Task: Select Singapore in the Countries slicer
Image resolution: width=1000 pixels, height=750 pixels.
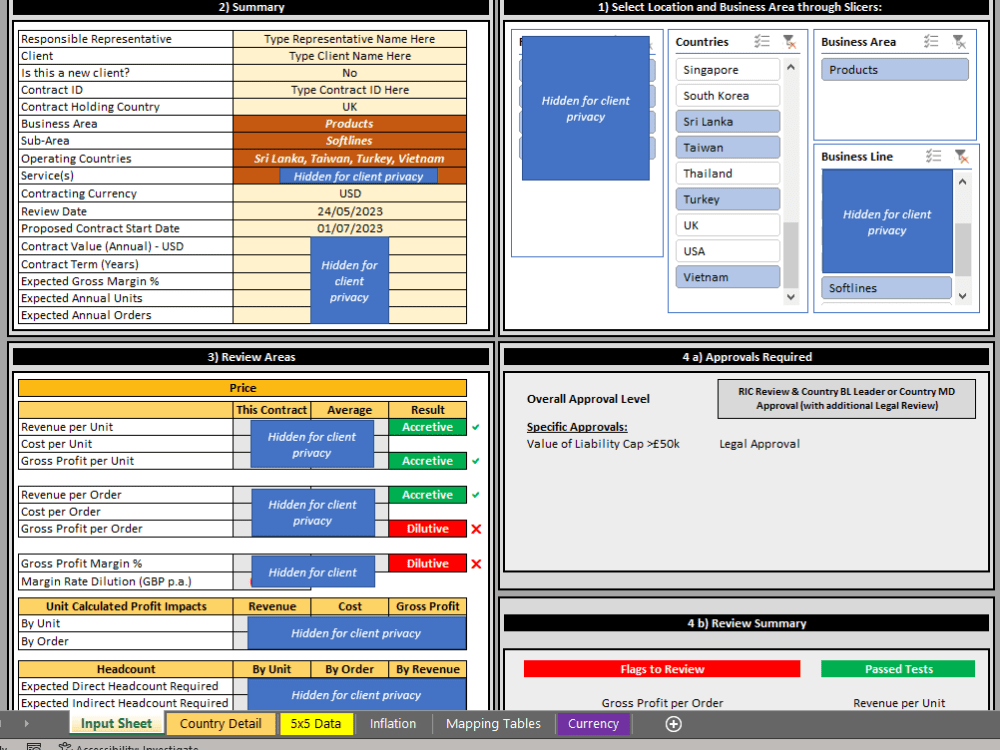Action: pyautogui.click(x=728, y=69)
